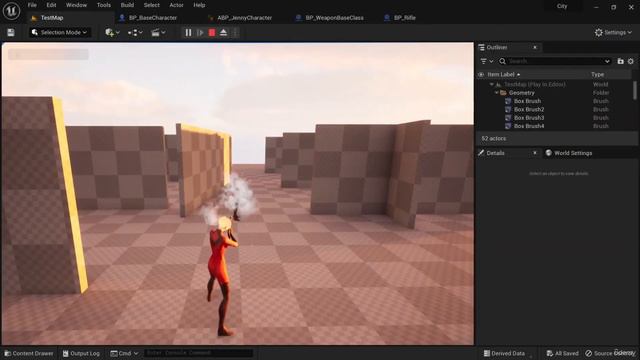
Task: Open the Cinematics toolbar dropdown
Action: (x=158, y=33)
